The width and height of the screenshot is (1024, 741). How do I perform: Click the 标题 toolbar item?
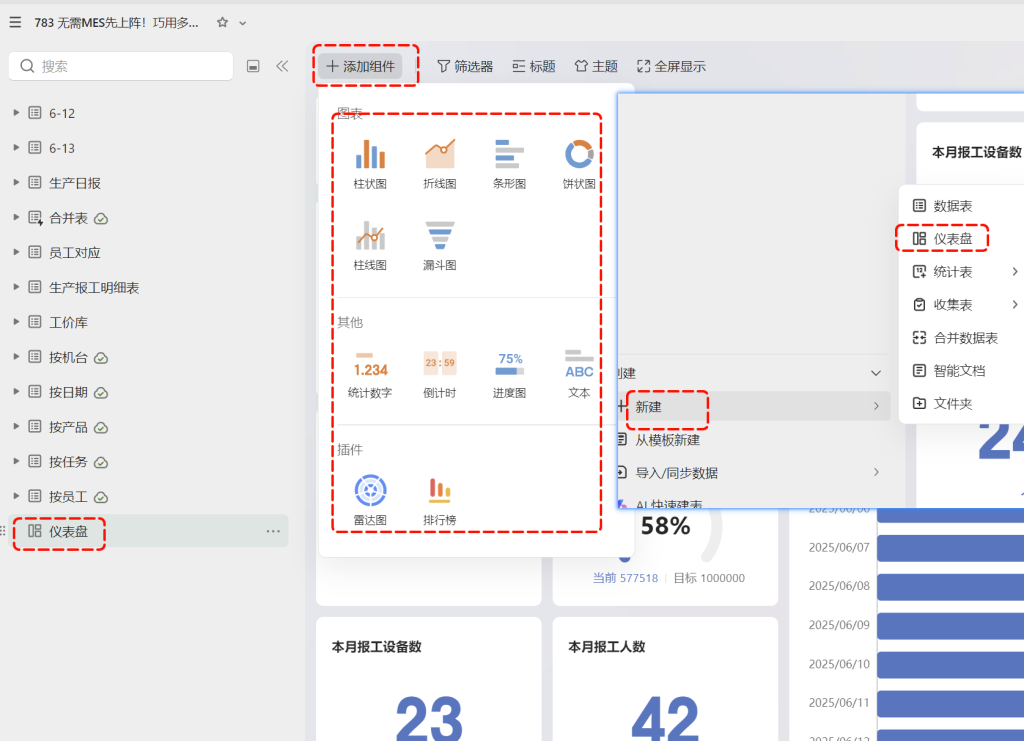click(534, 66)
